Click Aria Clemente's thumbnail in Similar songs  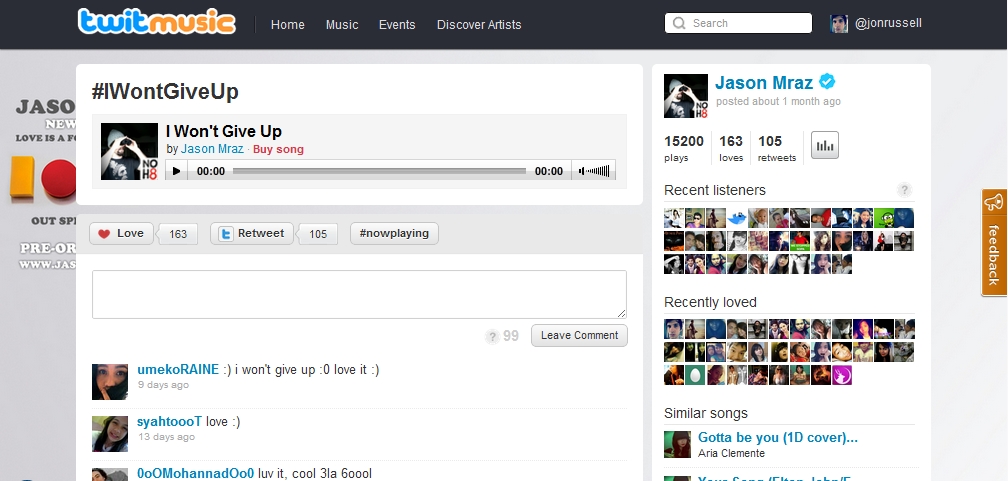tap(677, 444)
